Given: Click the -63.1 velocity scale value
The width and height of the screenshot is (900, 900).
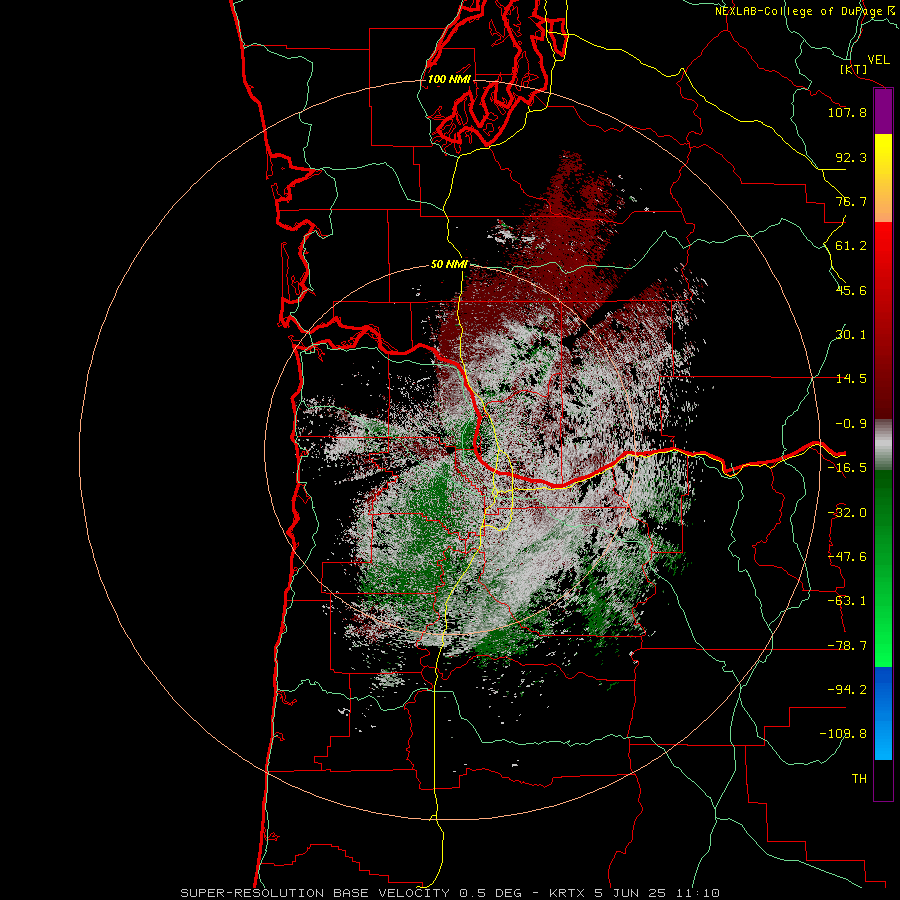Looking at the screenshot, I should pyautogui.click(x=847, y=601).
